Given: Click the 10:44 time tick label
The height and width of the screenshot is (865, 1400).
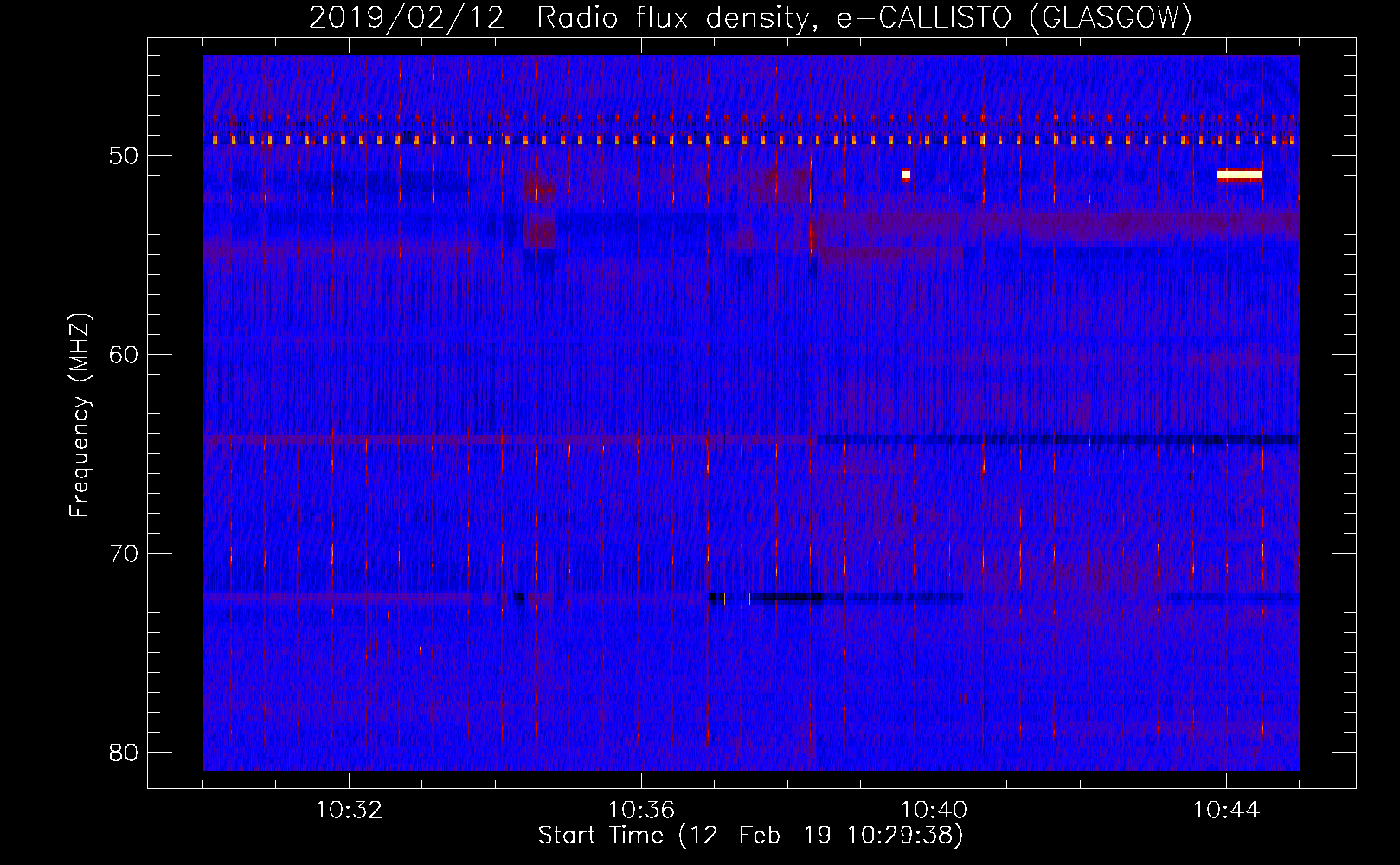Looking at the screenshot, I should point(1226,811).
